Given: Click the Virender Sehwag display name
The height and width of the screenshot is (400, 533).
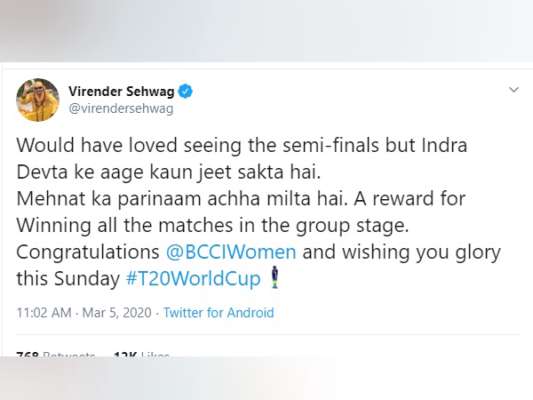Looking at the screenshot, I should (x=121, y=91).
